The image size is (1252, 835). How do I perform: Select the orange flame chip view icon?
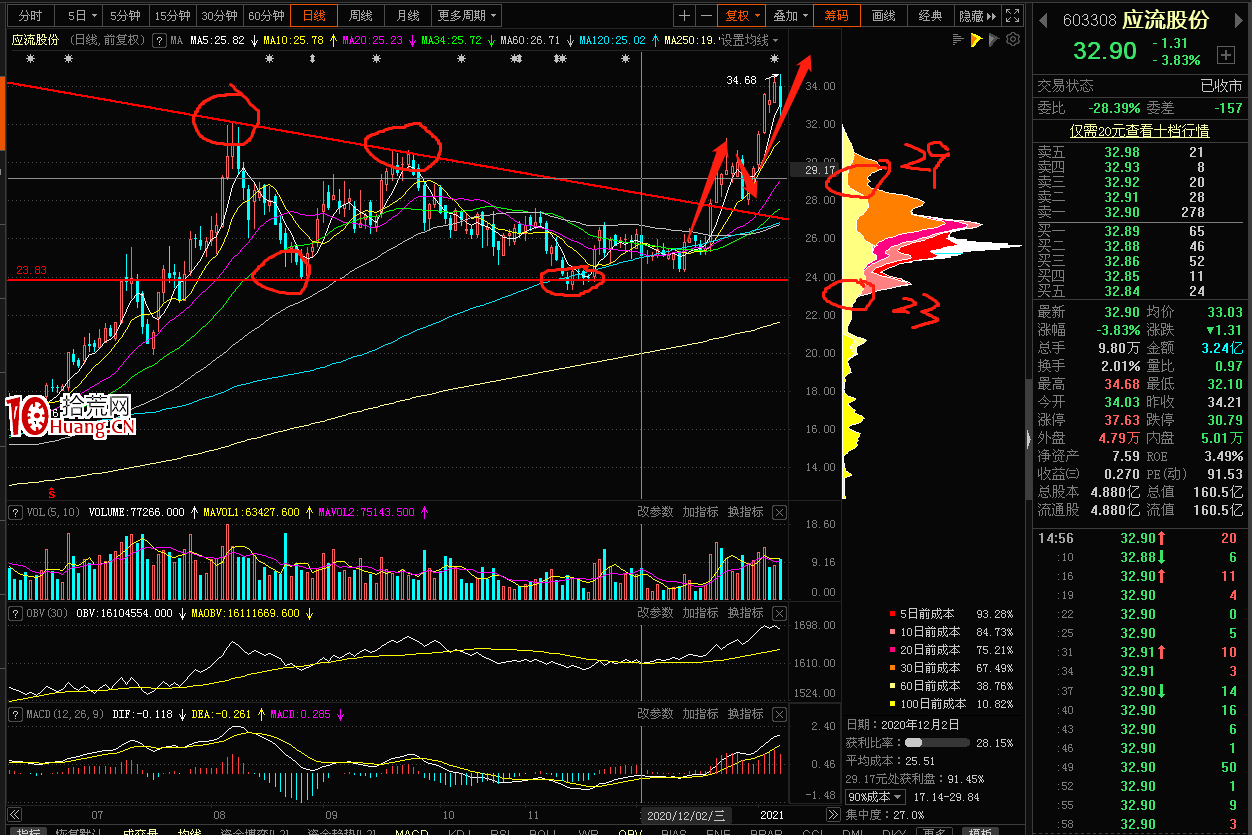coord(975,39)
